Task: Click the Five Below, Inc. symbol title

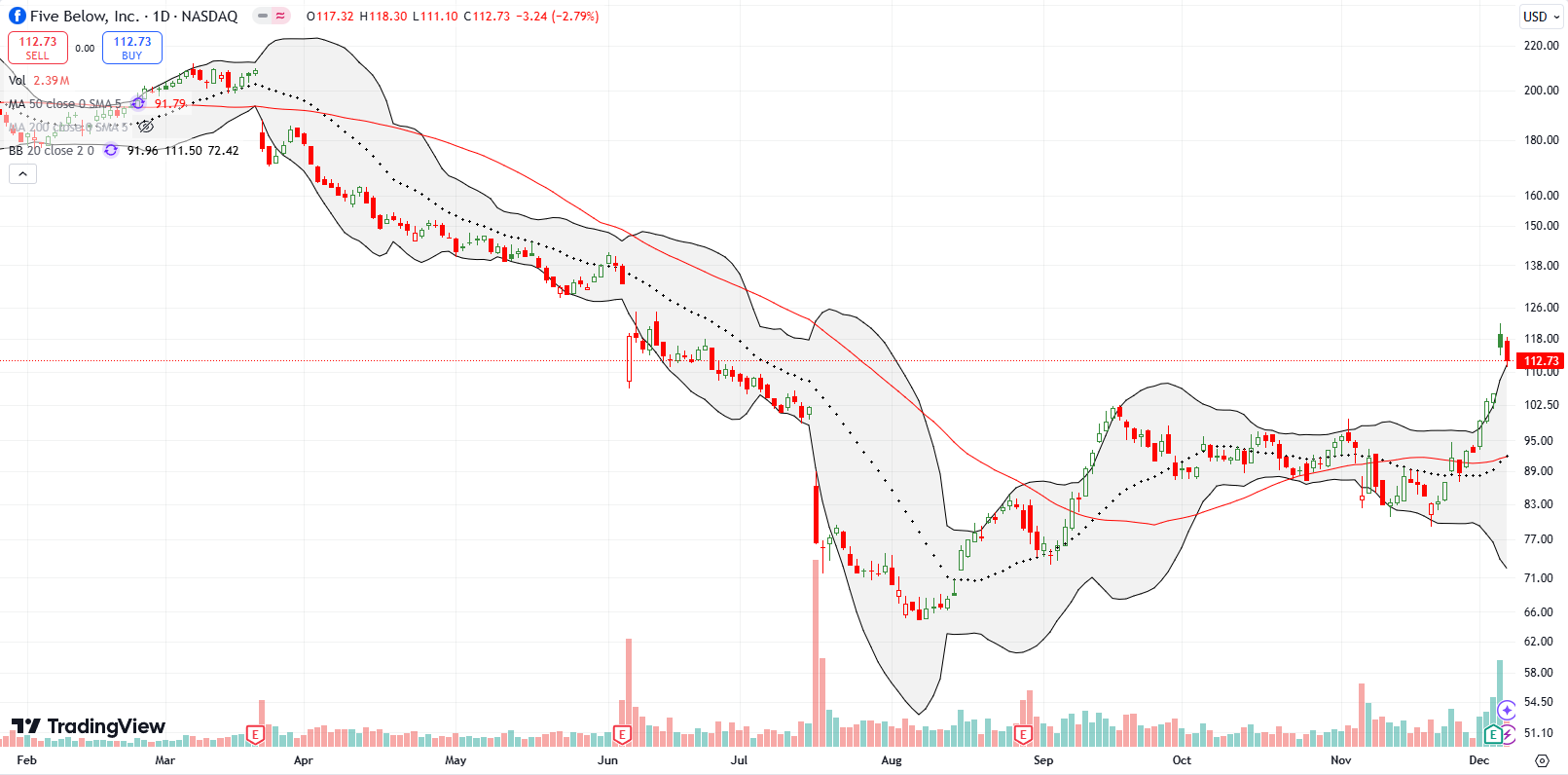Action: (85, 17)
